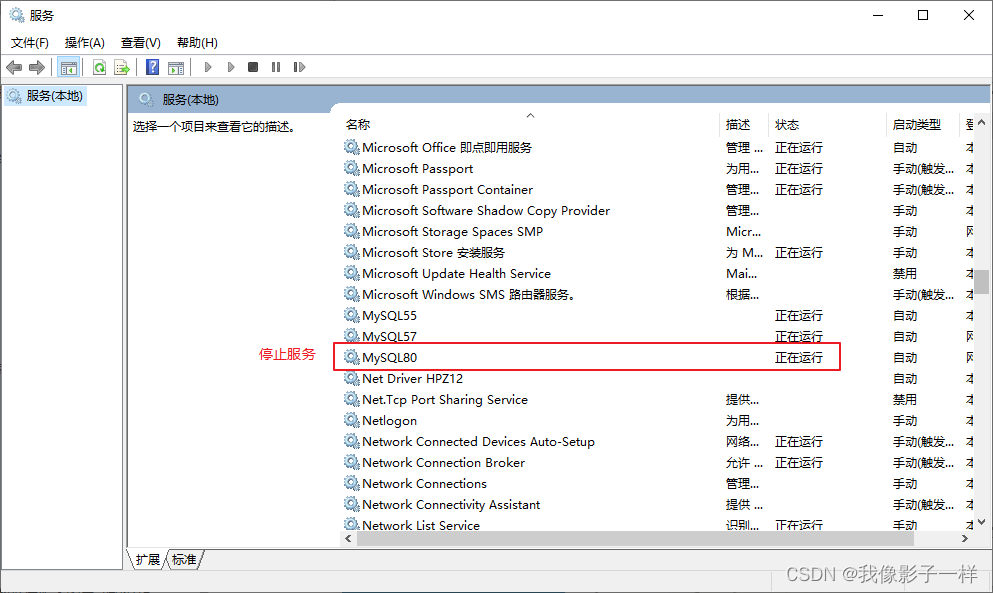Select Microsoft Software Shadow Copy Provider
Image resolution: width=993 pixels, height=593 pixels.
point(655,210)
